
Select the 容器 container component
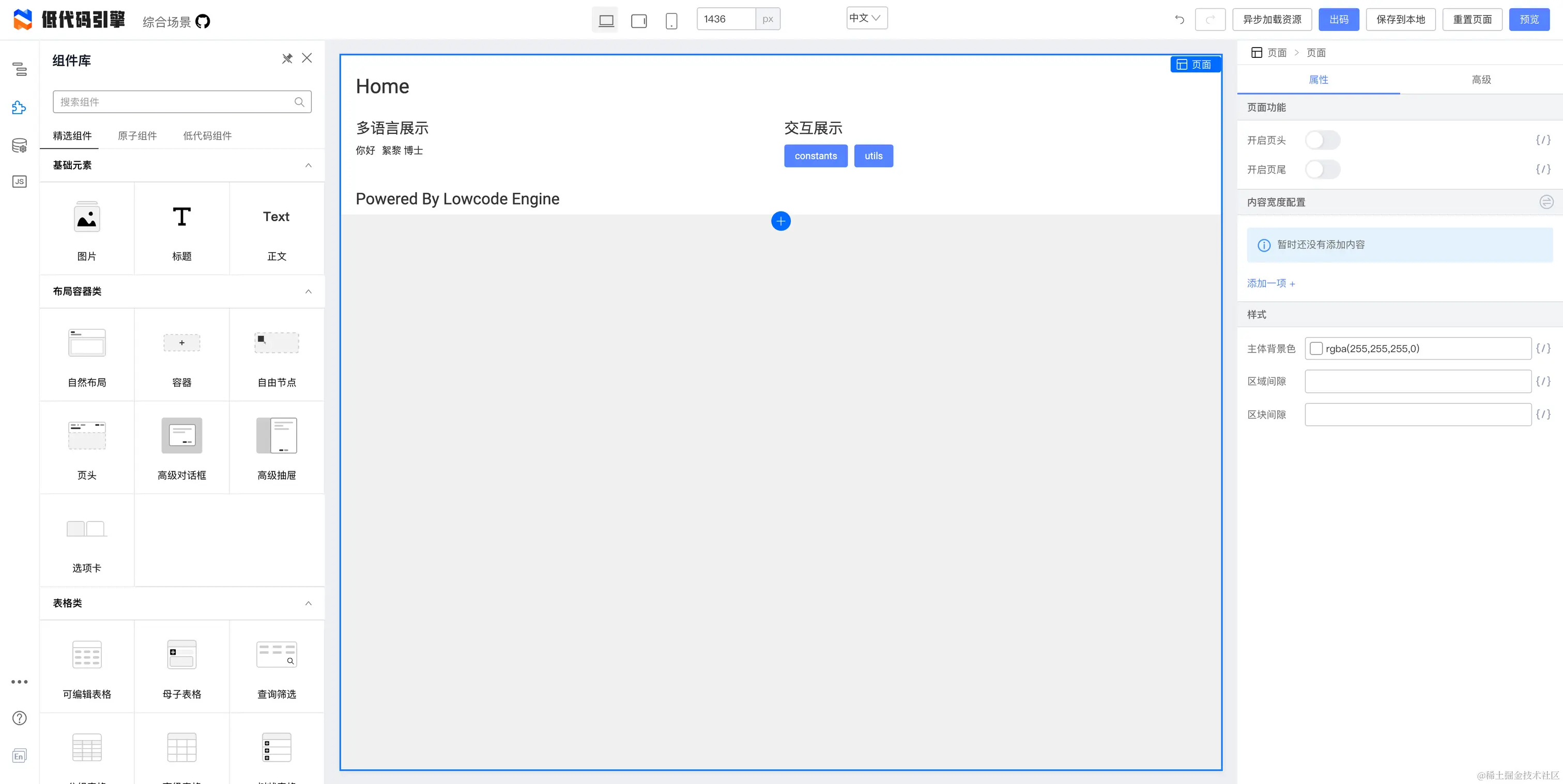pyautogui.click(x=181, y=355)
